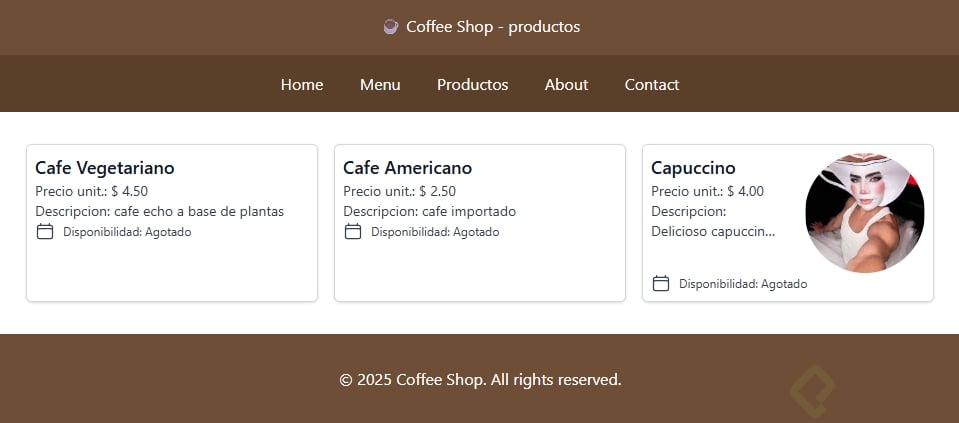Select the Cafe Americano title
Viewport: 959px width, 423px height.
pyautogui.click(x=407, y=168)
